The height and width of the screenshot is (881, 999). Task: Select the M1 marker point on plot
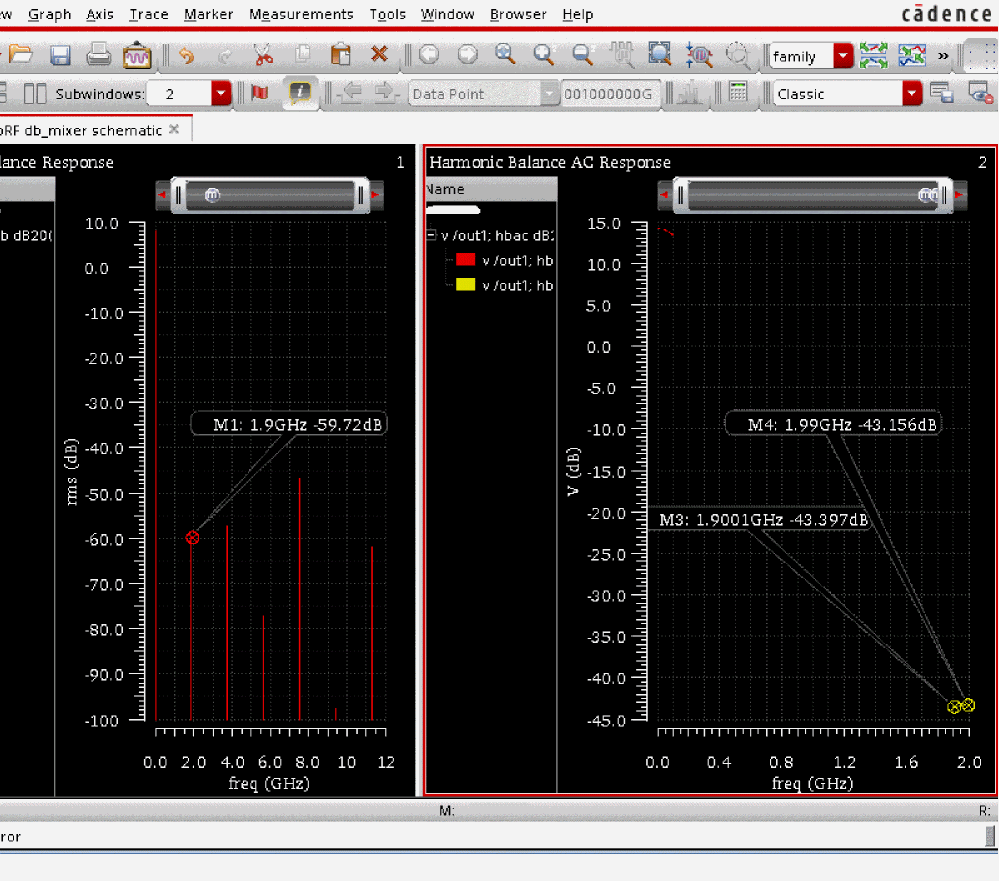pos(193,538)
